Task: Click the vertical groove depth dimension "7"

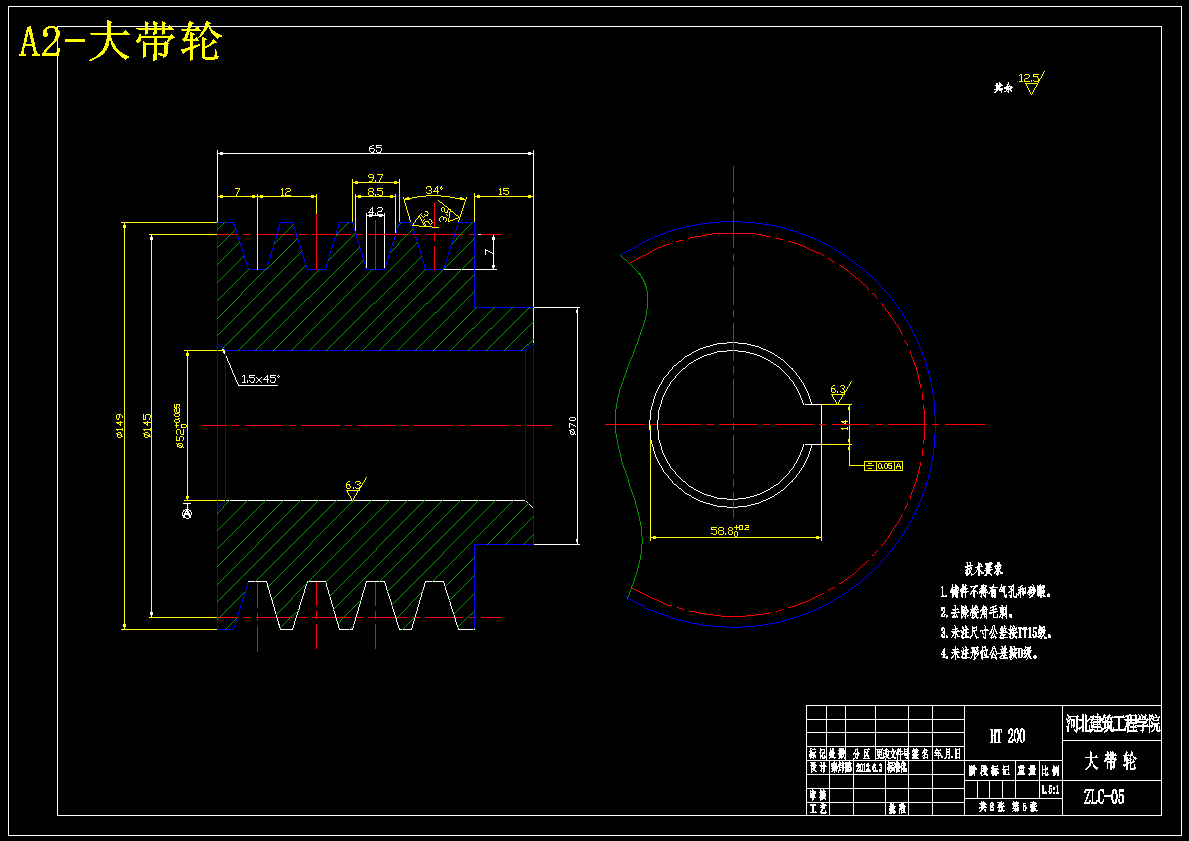Action: (x=489, y=251)
